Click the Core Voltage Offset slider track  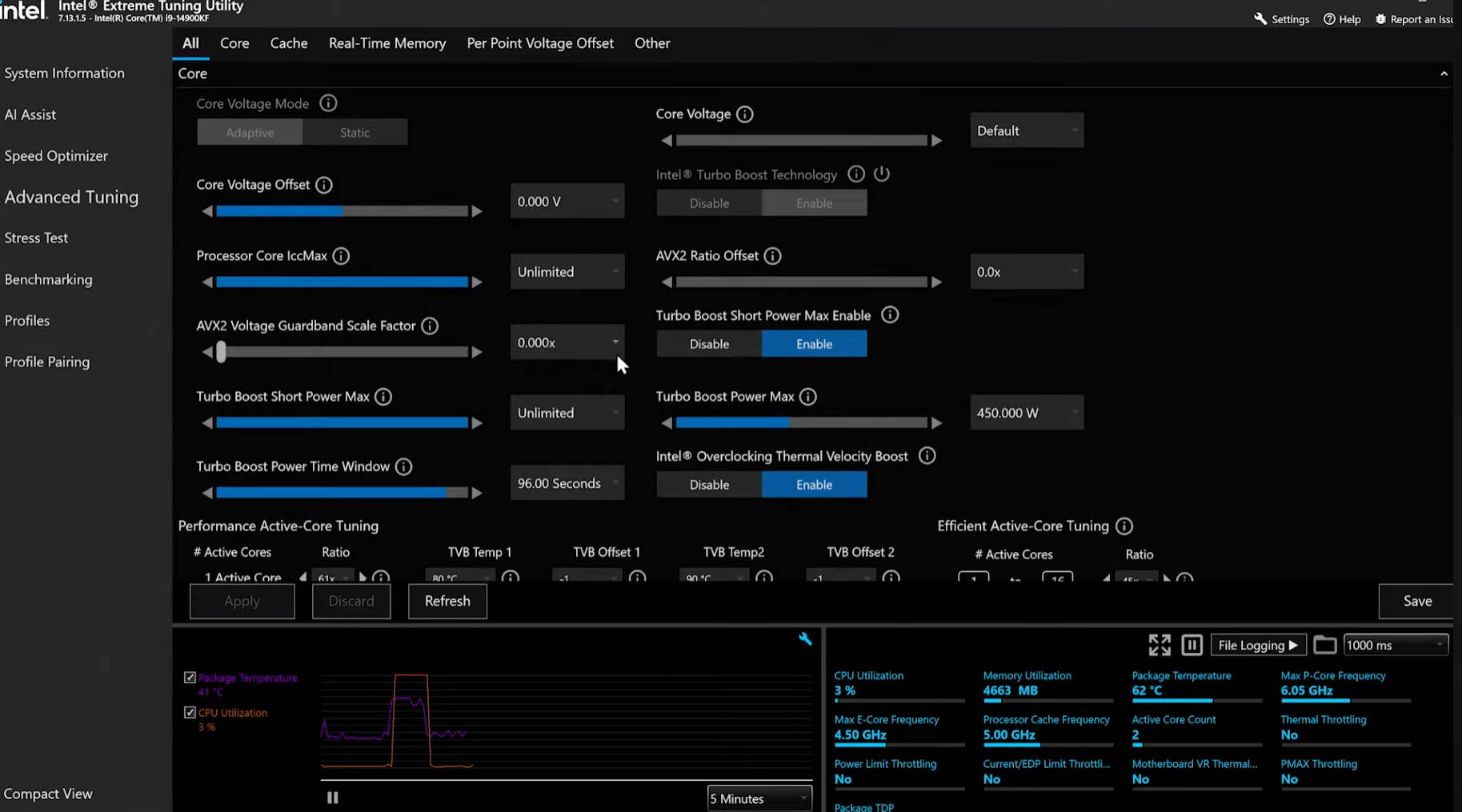(x=342, y=211)
